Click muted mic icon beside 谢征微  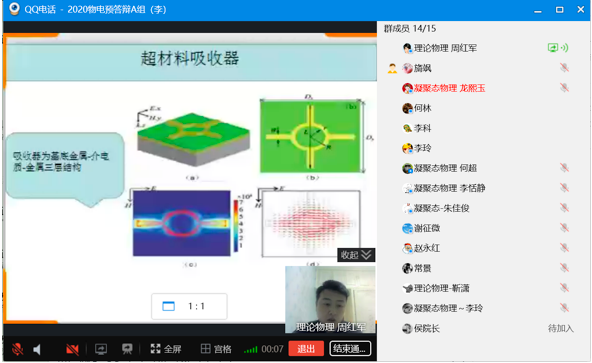(564, 228)
